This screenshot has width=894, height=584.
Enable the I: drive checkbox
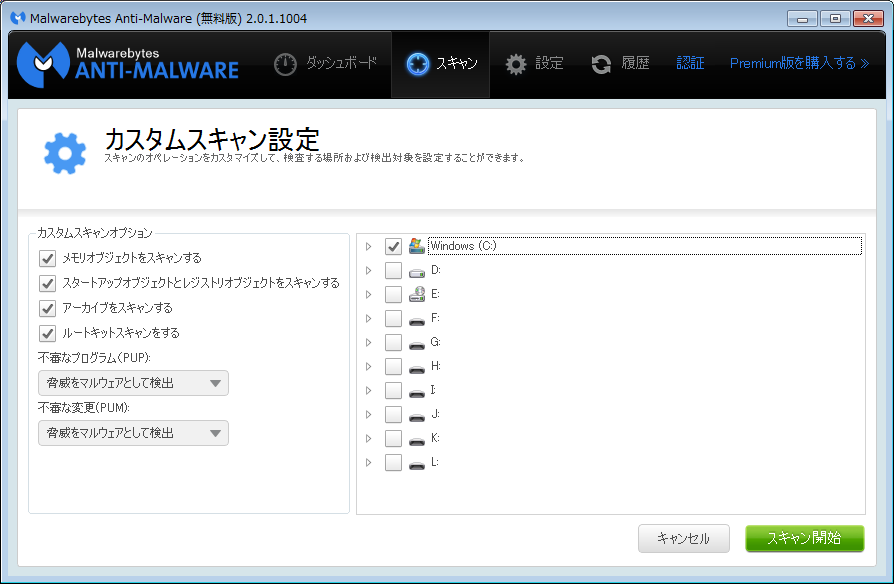tap(393, 390)
